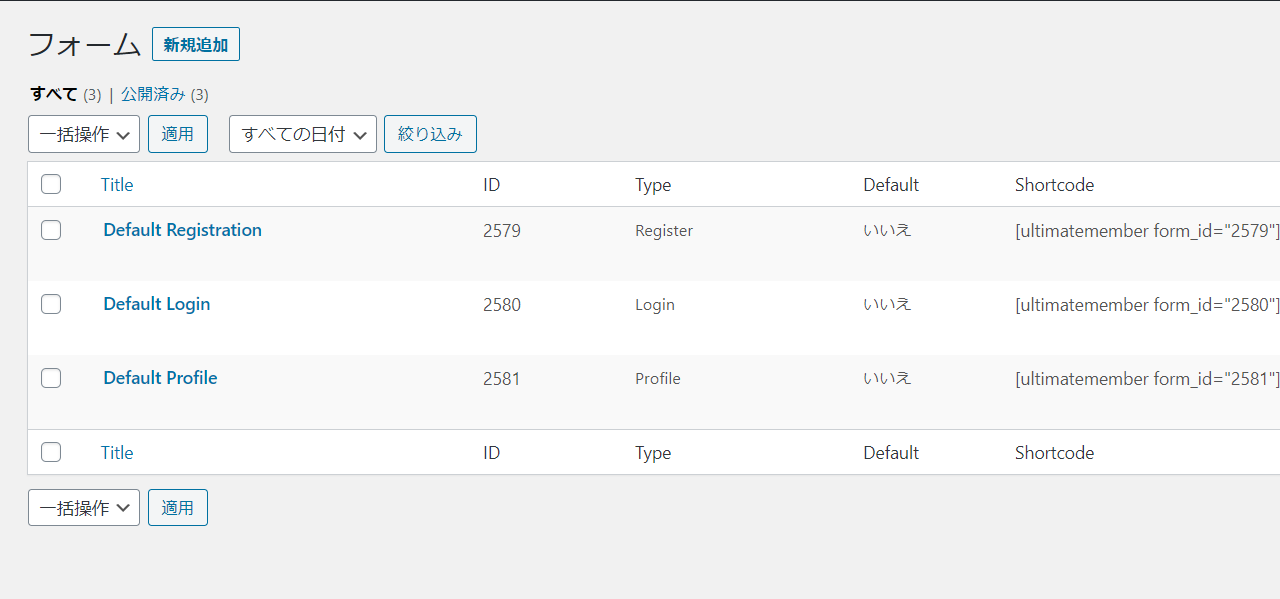
Task: Toggle the Default Profile row checkbox
Action: coord(51,378)
